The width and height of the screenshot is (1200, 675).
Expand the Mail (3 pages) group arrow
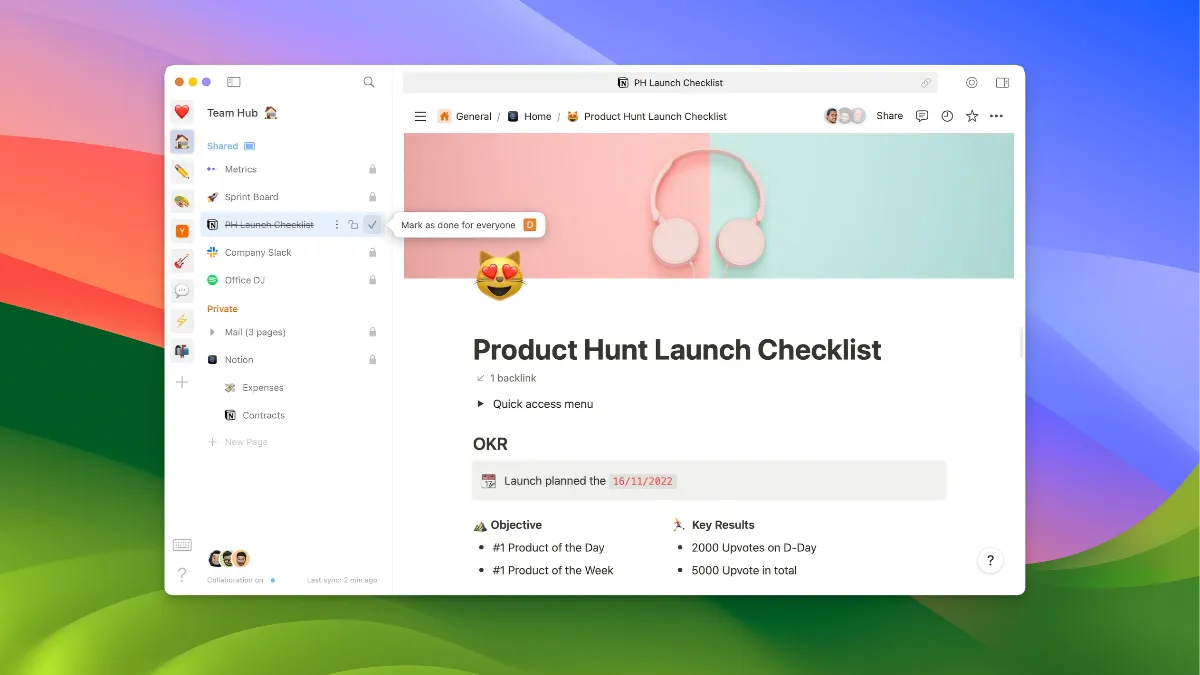[x=212, y=332]
